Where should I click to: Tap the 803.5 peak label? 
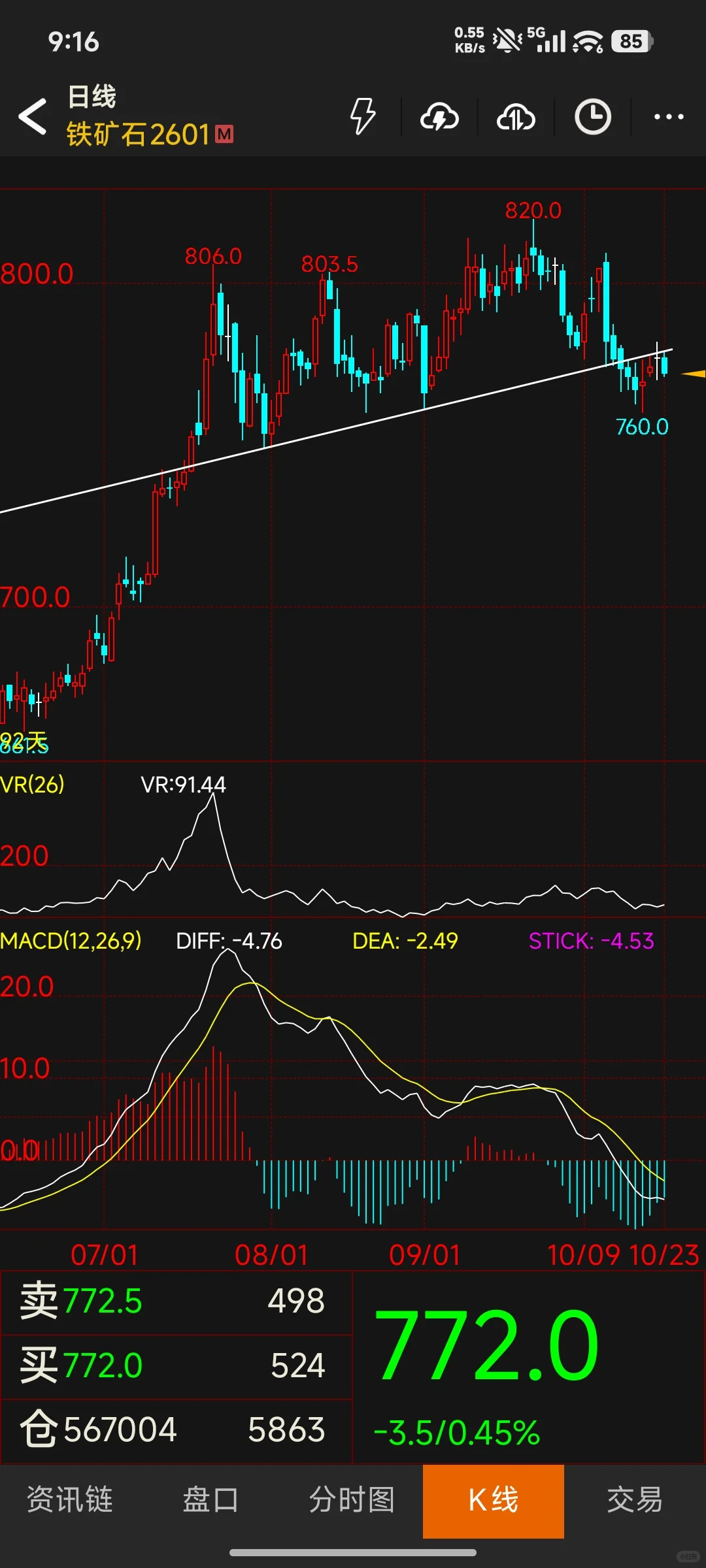click(x=329, y=264)
